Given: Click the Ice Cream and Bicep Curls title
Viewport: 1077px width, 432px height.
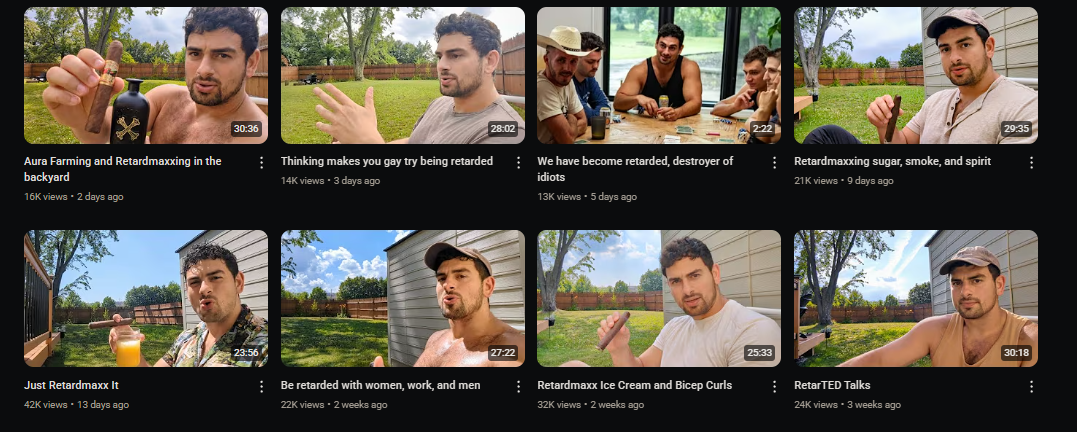Looking at the screenshot, I should pos(635,385).
